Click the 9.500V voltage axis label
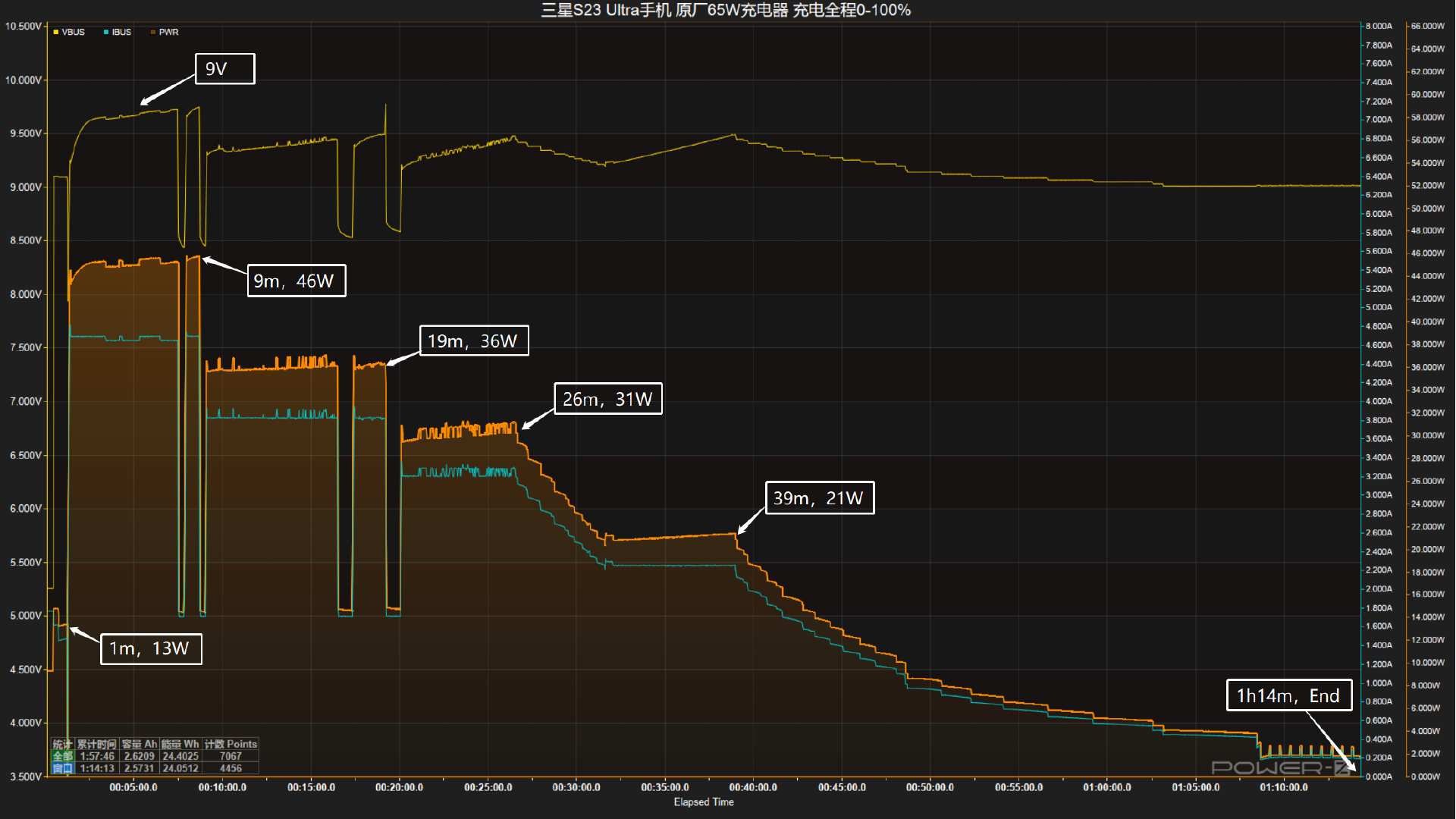Viewport: 1456px width, 819px height. pyautogui.click(x=25, y=133)
